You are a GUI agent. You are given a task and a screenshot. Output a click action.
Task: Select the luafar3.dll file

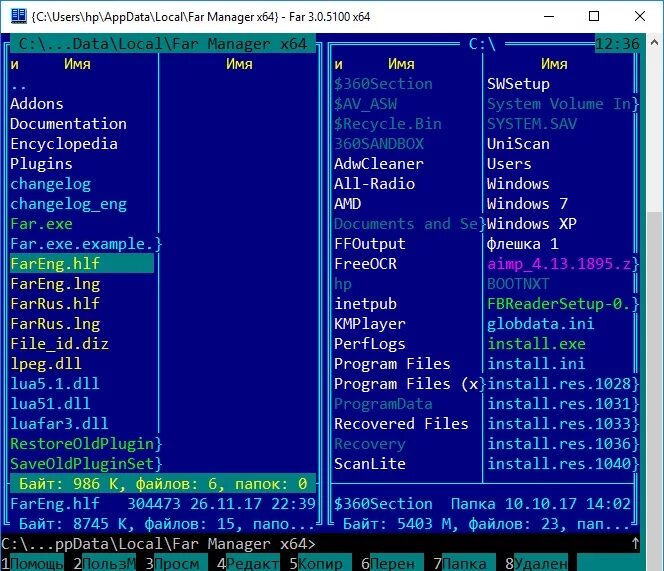tap(59, 424)
